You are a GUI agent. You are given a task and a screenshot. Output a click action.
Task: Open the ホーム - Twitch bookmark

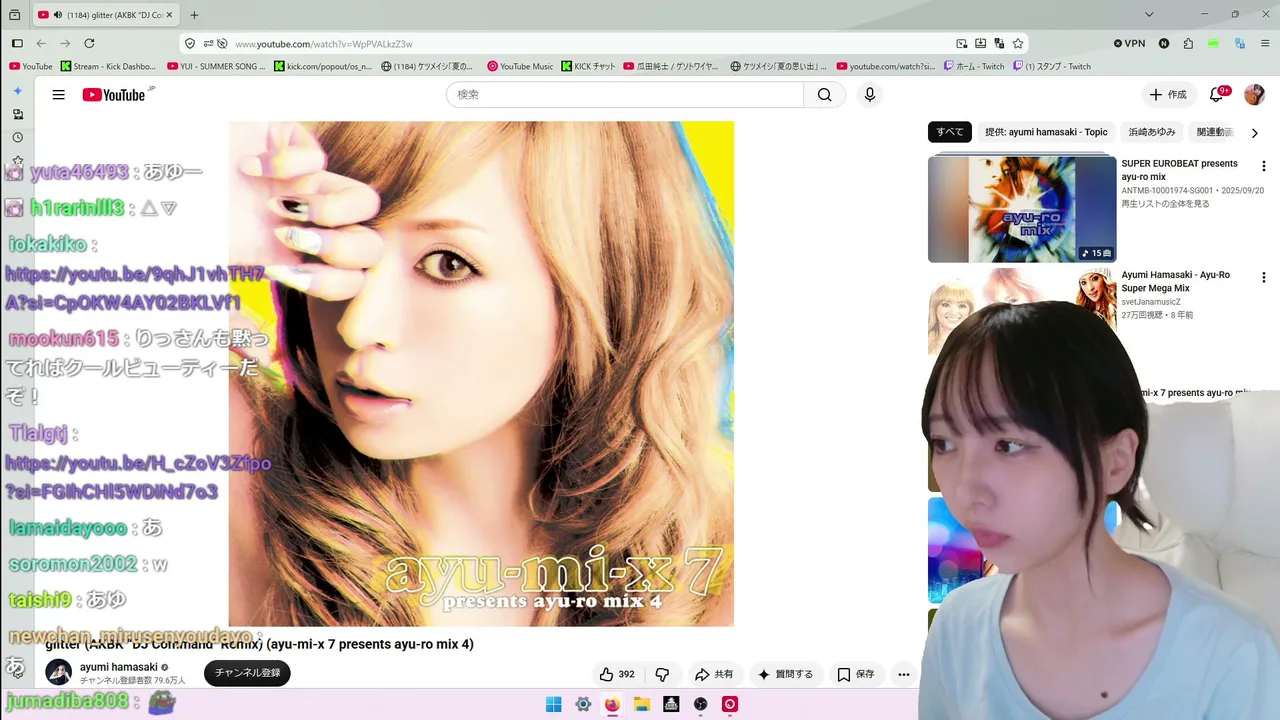[975, 67]
